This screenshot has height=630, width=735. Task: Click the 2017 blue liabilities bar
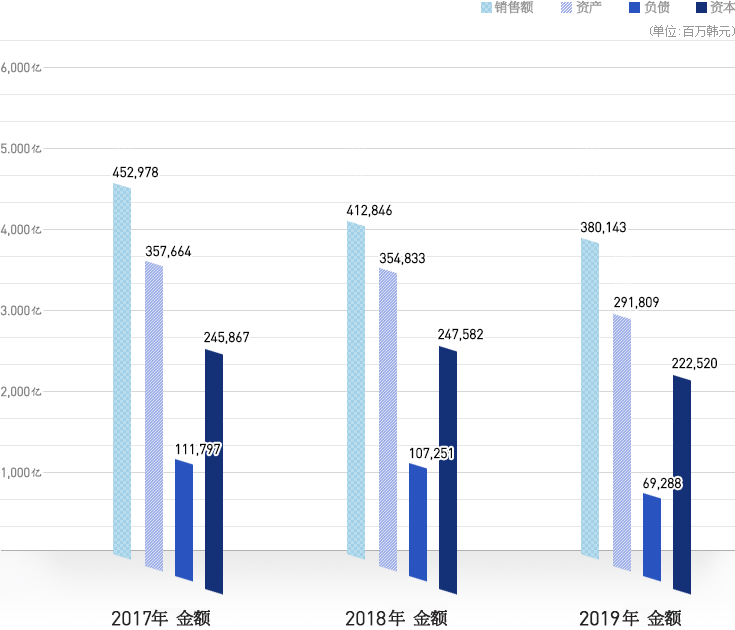click(x=184, y=520)
